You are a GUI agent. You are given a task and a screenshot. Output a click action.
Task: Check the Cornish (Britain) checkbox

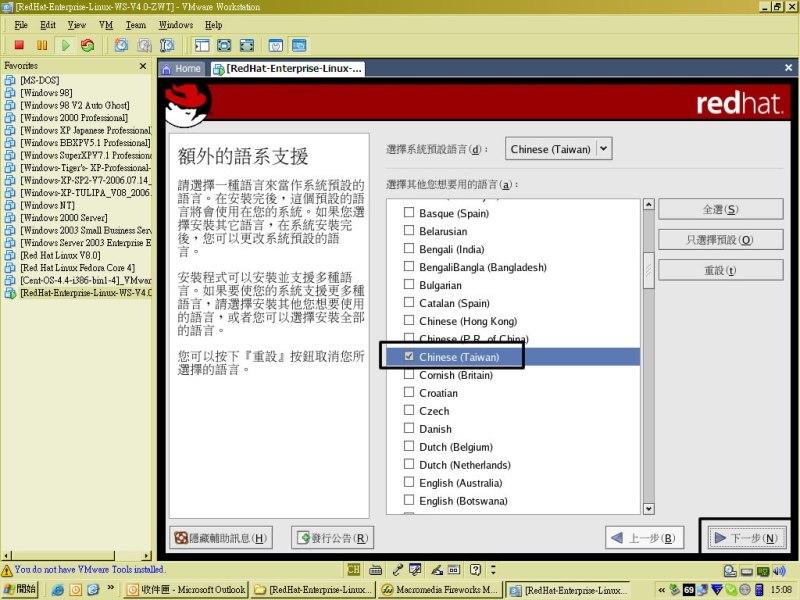tap(409, 374)
